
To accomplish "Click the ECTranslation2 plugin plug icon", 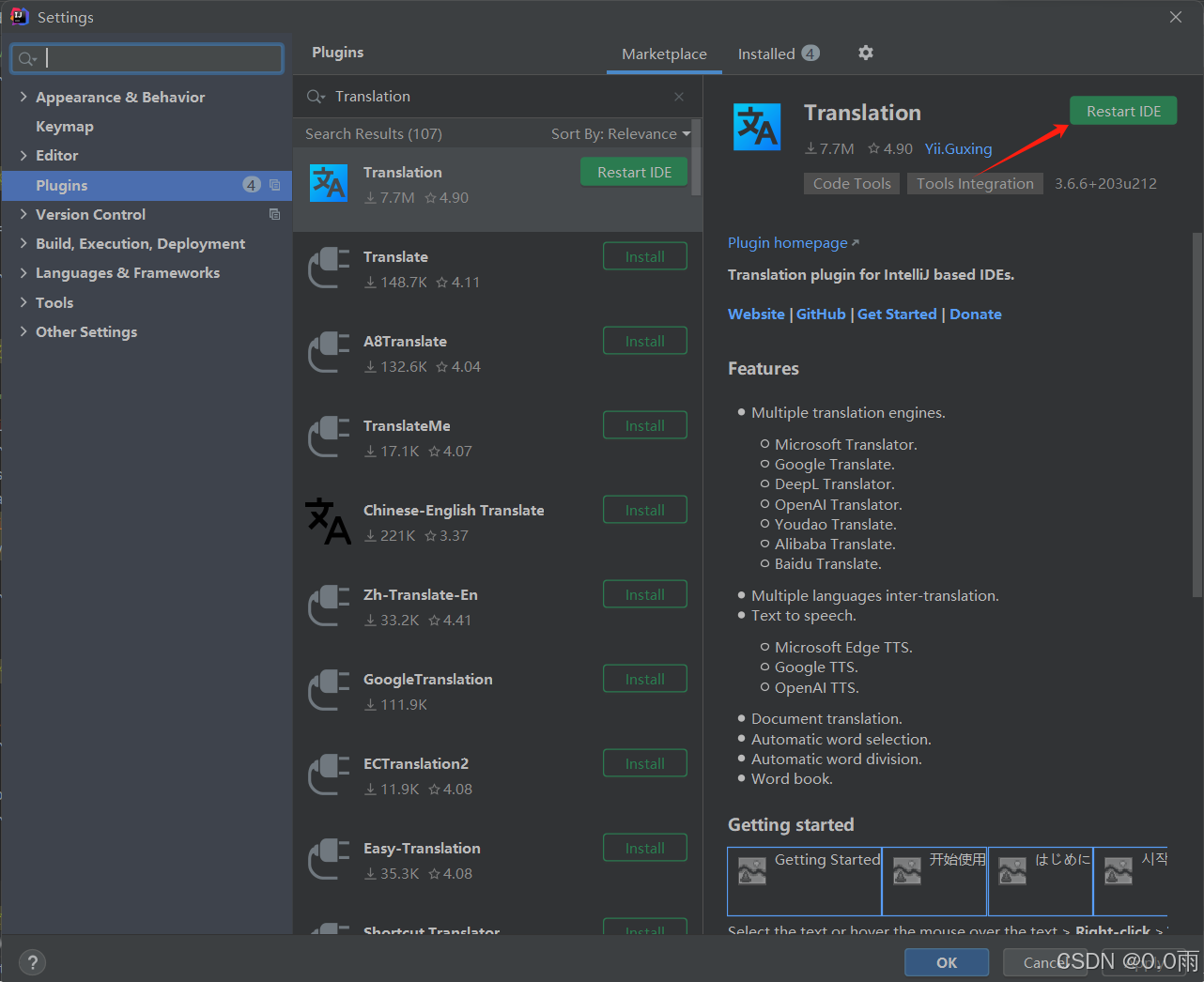I will click(329, 775).
